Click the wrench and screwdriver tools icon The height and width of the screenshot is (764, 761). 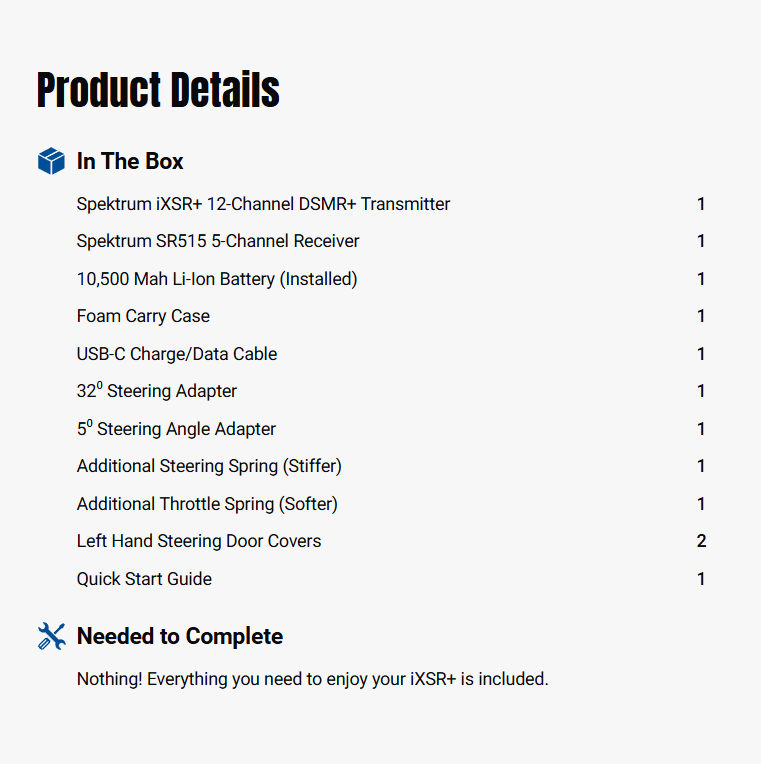(x=51, y=636)
